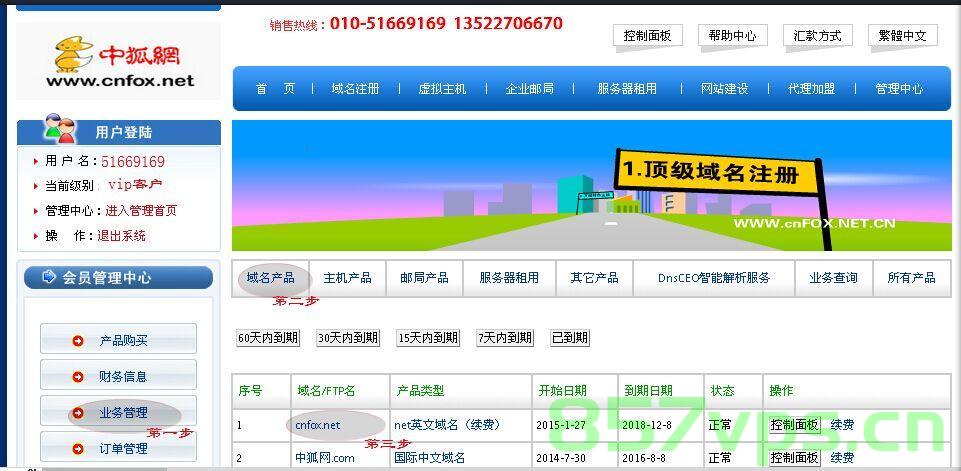The height and width of the screenshot is (471, 961).
Task: Open 网站建设 navigation item
Action: [724, 89]
